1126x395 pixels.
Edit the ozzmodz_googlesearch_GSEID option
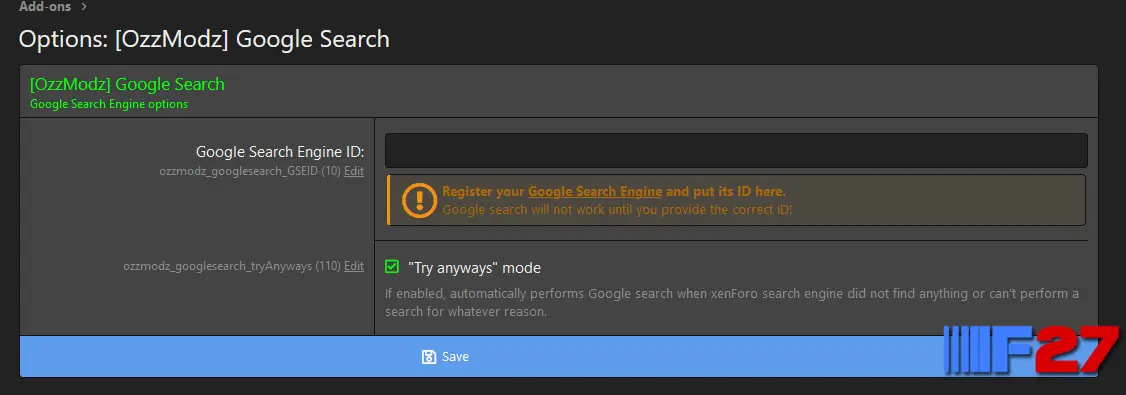pos(354,172)
